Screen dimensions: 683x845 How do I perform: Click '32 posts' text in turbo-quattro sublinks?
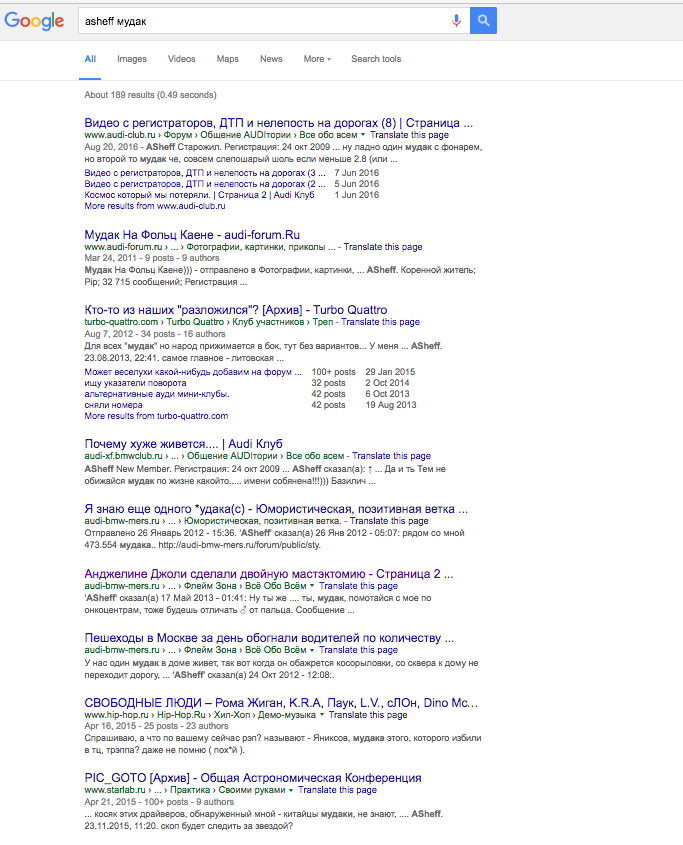coord(328,383)
